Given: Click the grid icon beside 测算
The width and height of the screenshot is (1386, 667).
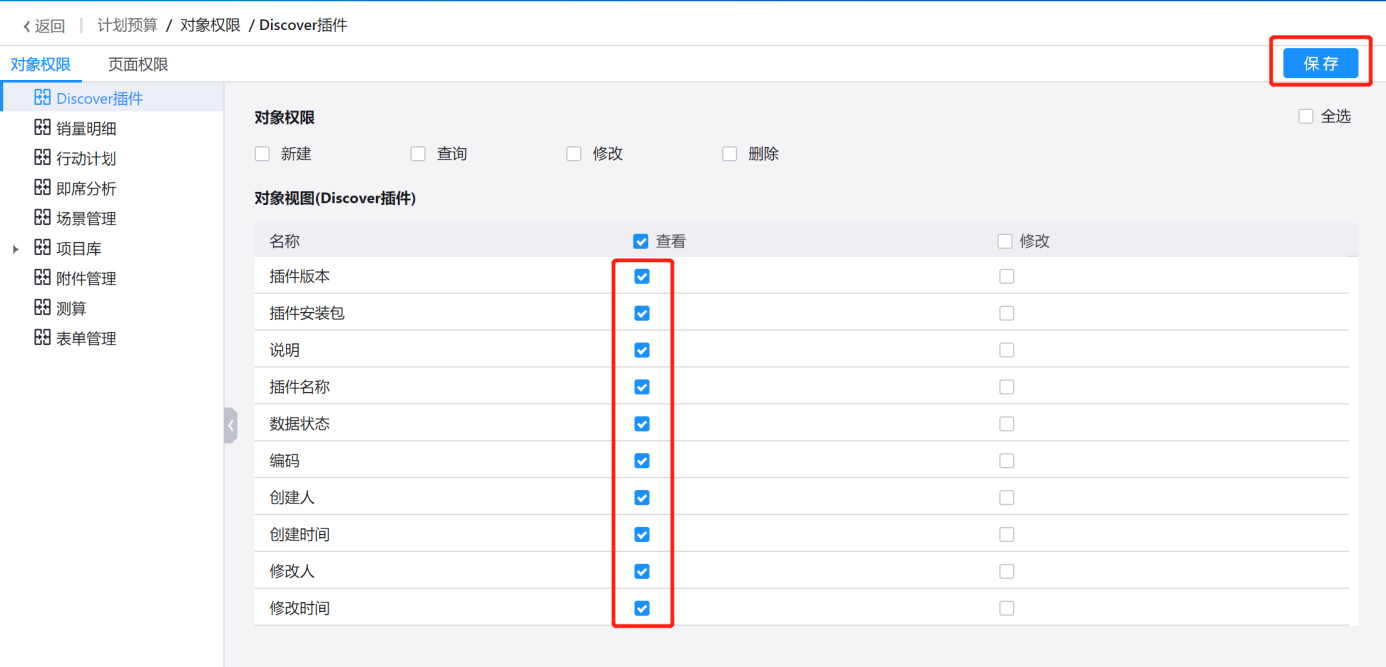Looking at the screenshot, I should 42,307.
